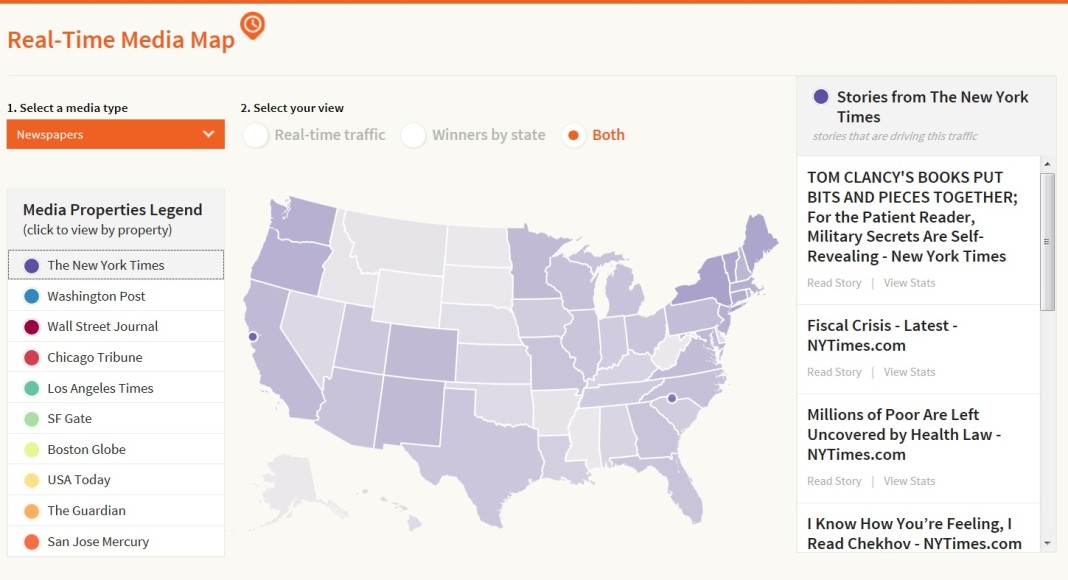Click the purple dot beside Stories header
The image size is (1068, 580).
821,97
